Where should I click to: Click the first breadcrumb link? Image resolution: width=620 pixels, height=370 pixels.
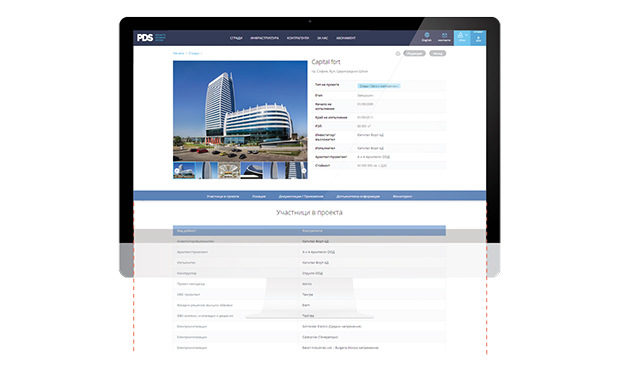point(179,53)
